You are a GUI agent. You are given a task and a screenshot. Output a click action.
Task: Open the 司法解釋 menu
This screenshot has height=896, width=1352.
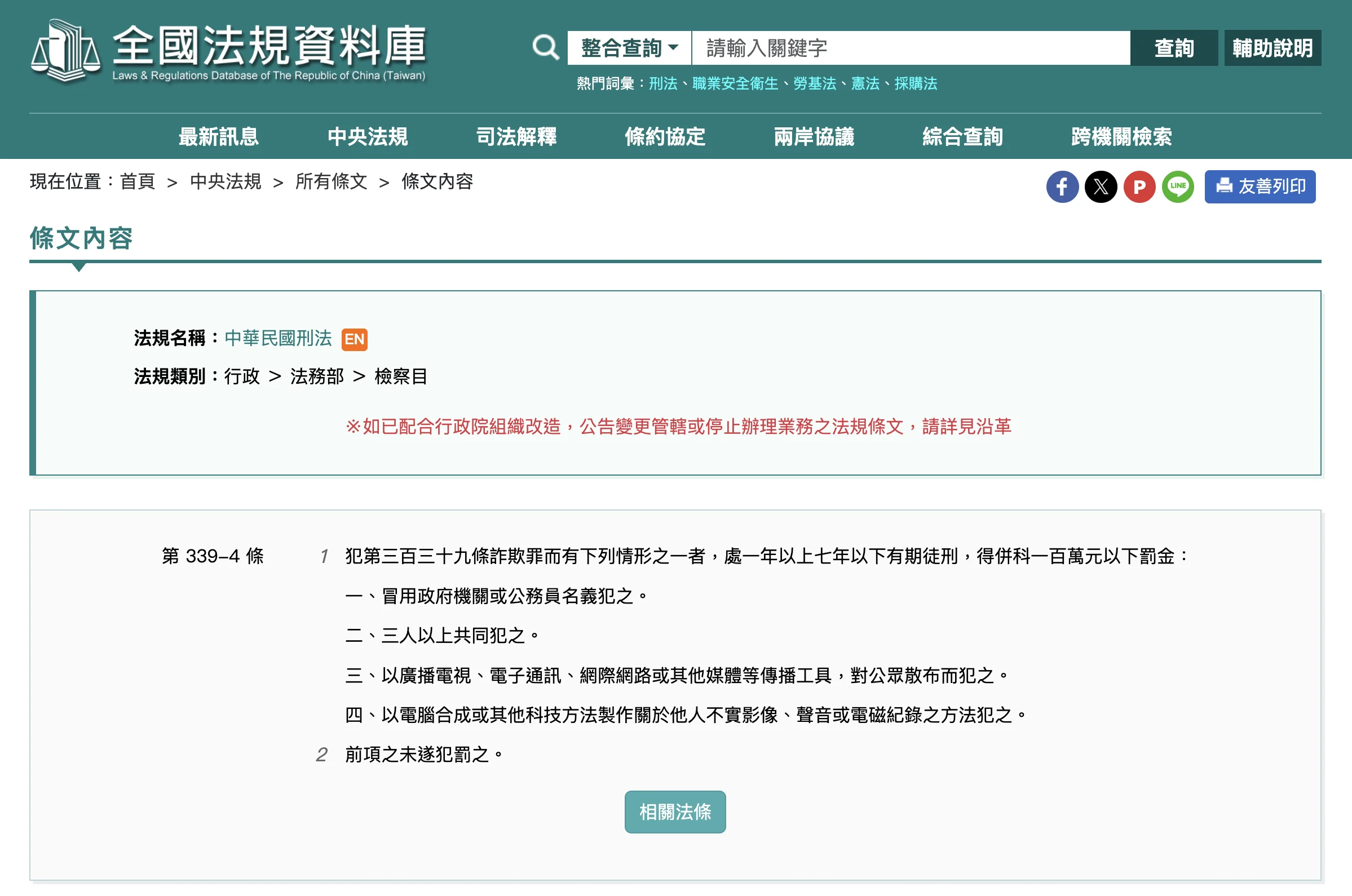(x=516, y=136)
